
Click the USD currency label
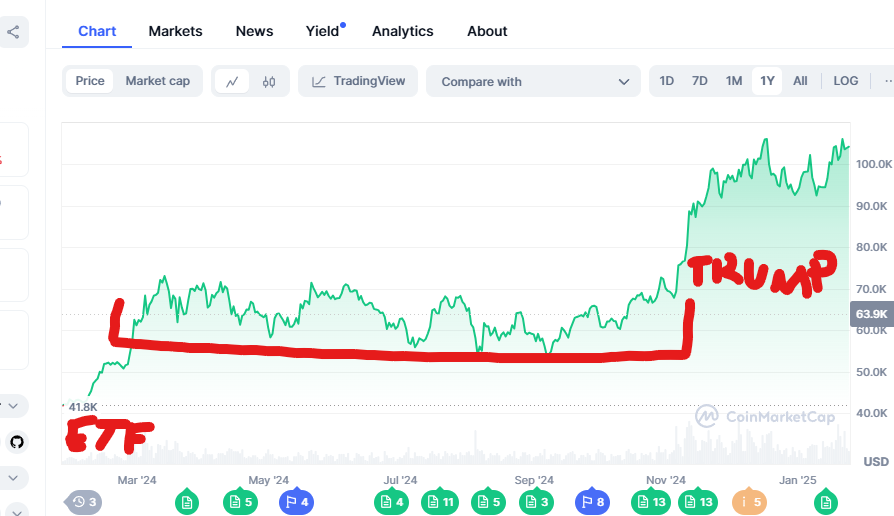tap(876, 462)
